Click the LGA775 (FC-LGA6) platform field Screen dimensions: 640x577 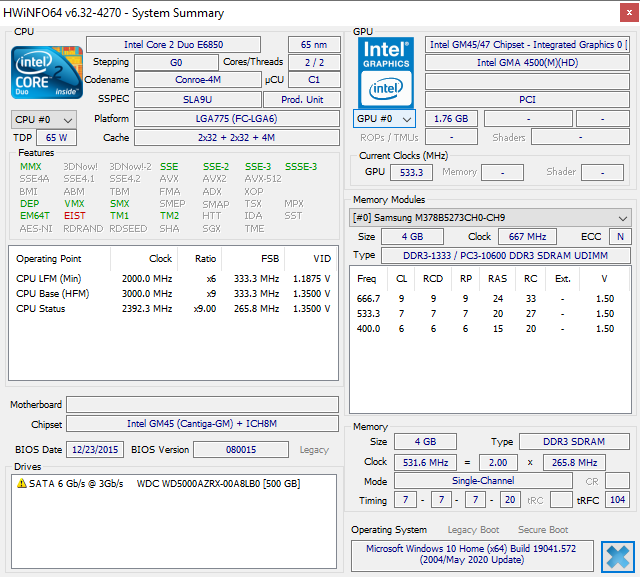237,119
